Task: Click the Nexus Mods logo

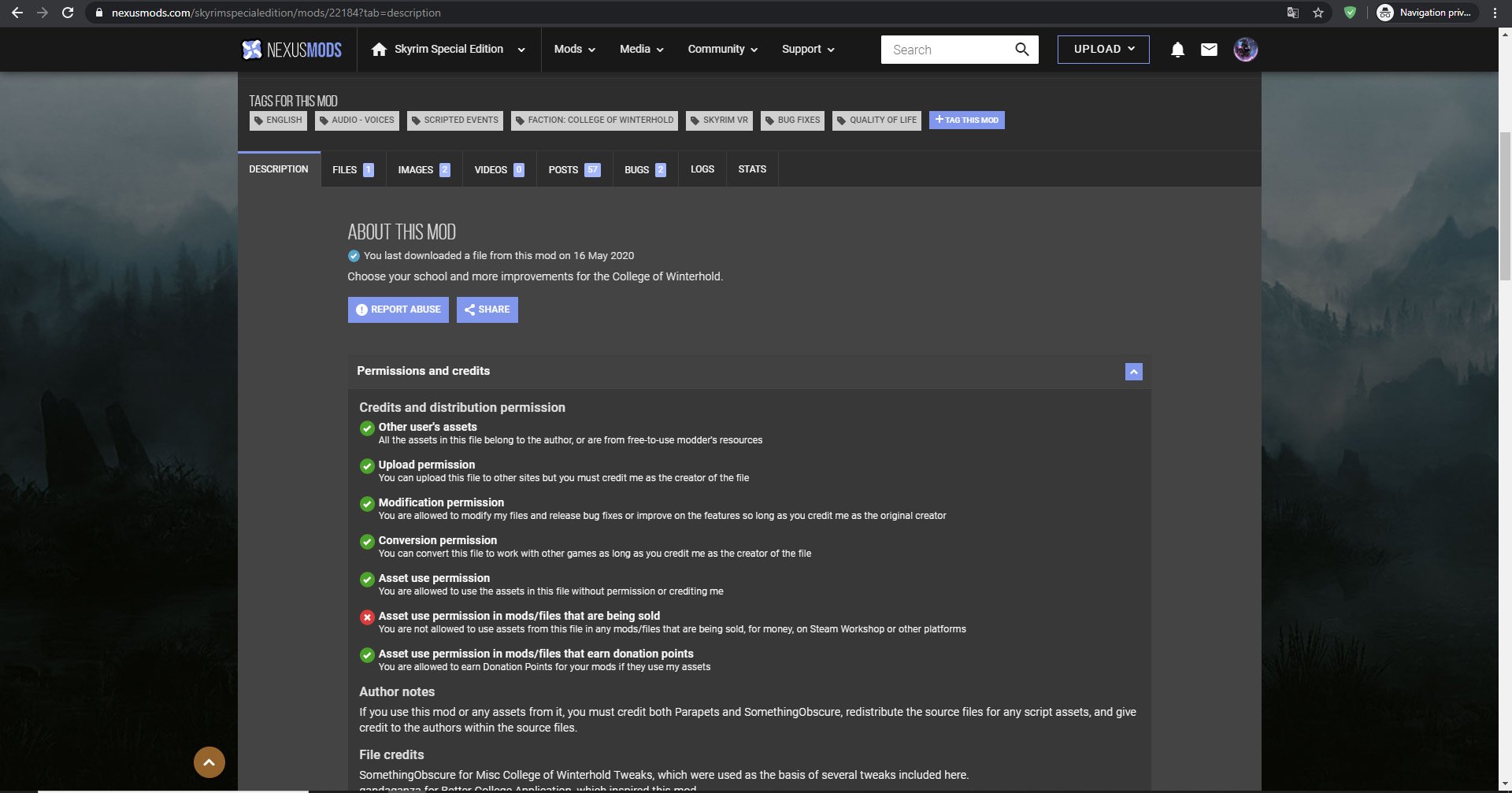Action: click(291, 50)
